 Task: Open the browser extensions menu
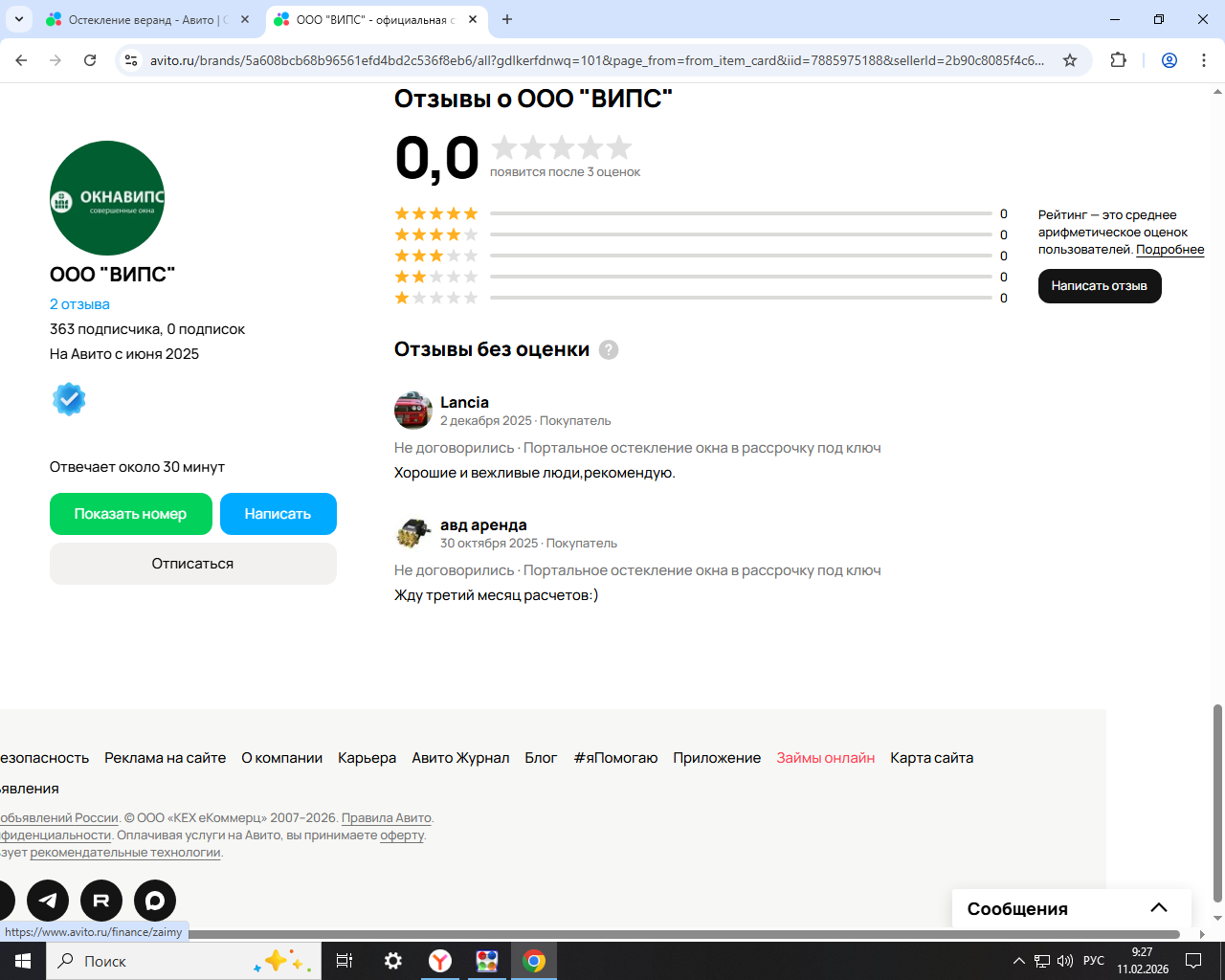(1118, 60)
